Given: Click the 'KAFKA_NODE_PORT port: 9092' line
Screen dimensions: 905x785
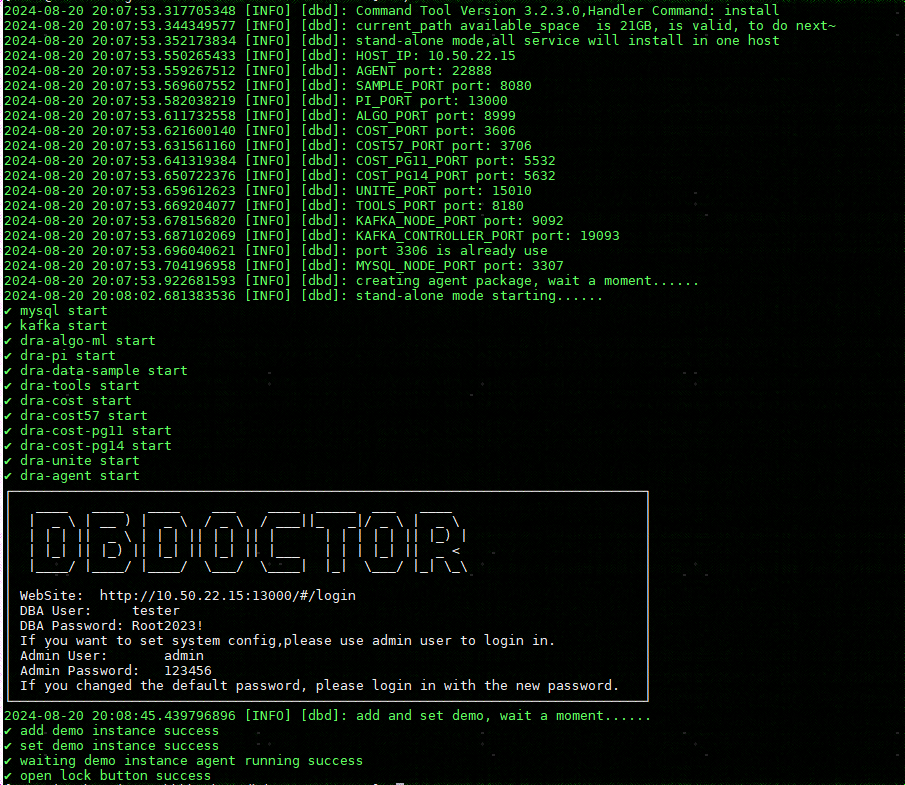Looking at the screenshot, I should point(459,221).
